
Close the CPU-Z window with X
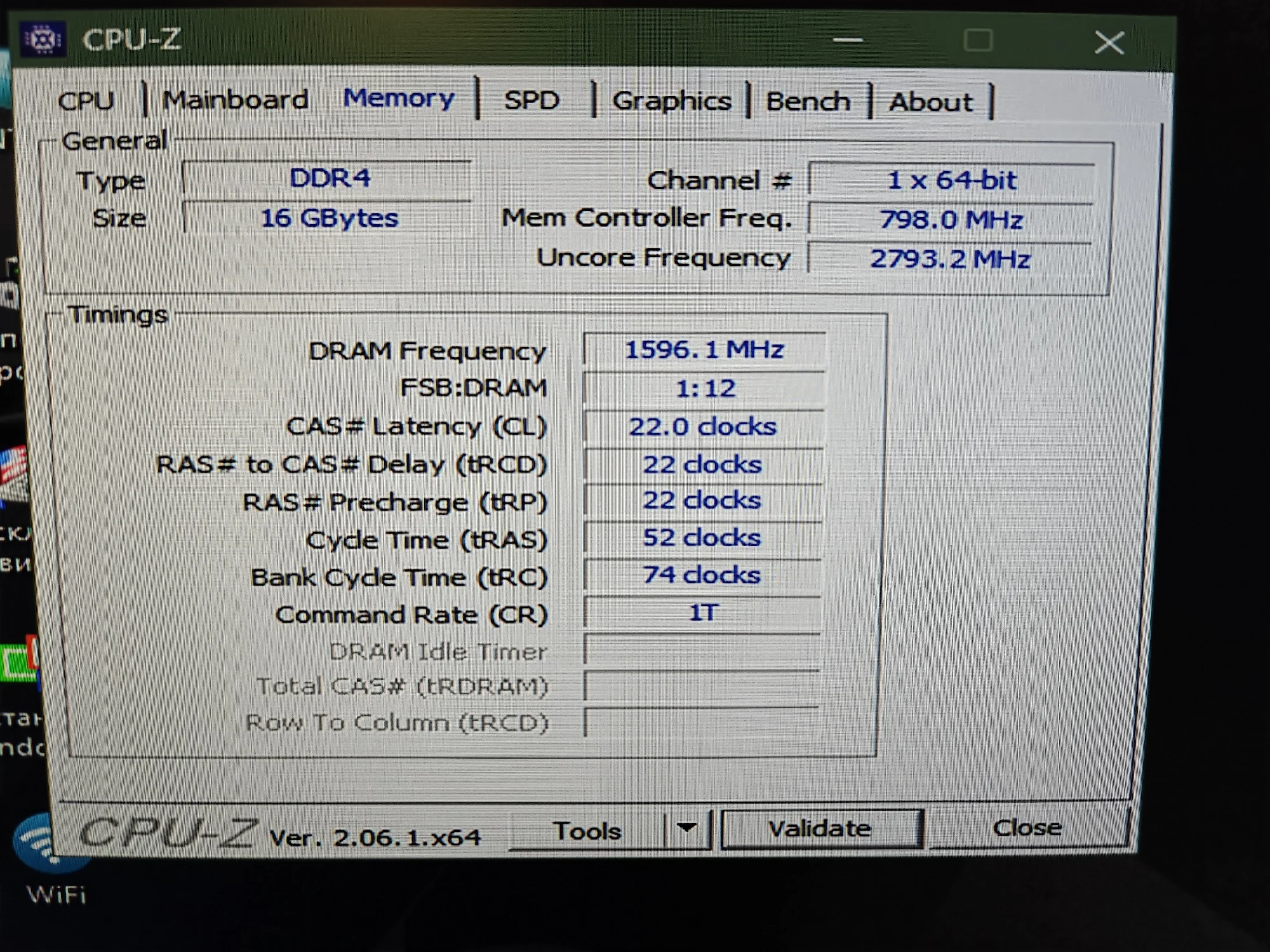1109,43
